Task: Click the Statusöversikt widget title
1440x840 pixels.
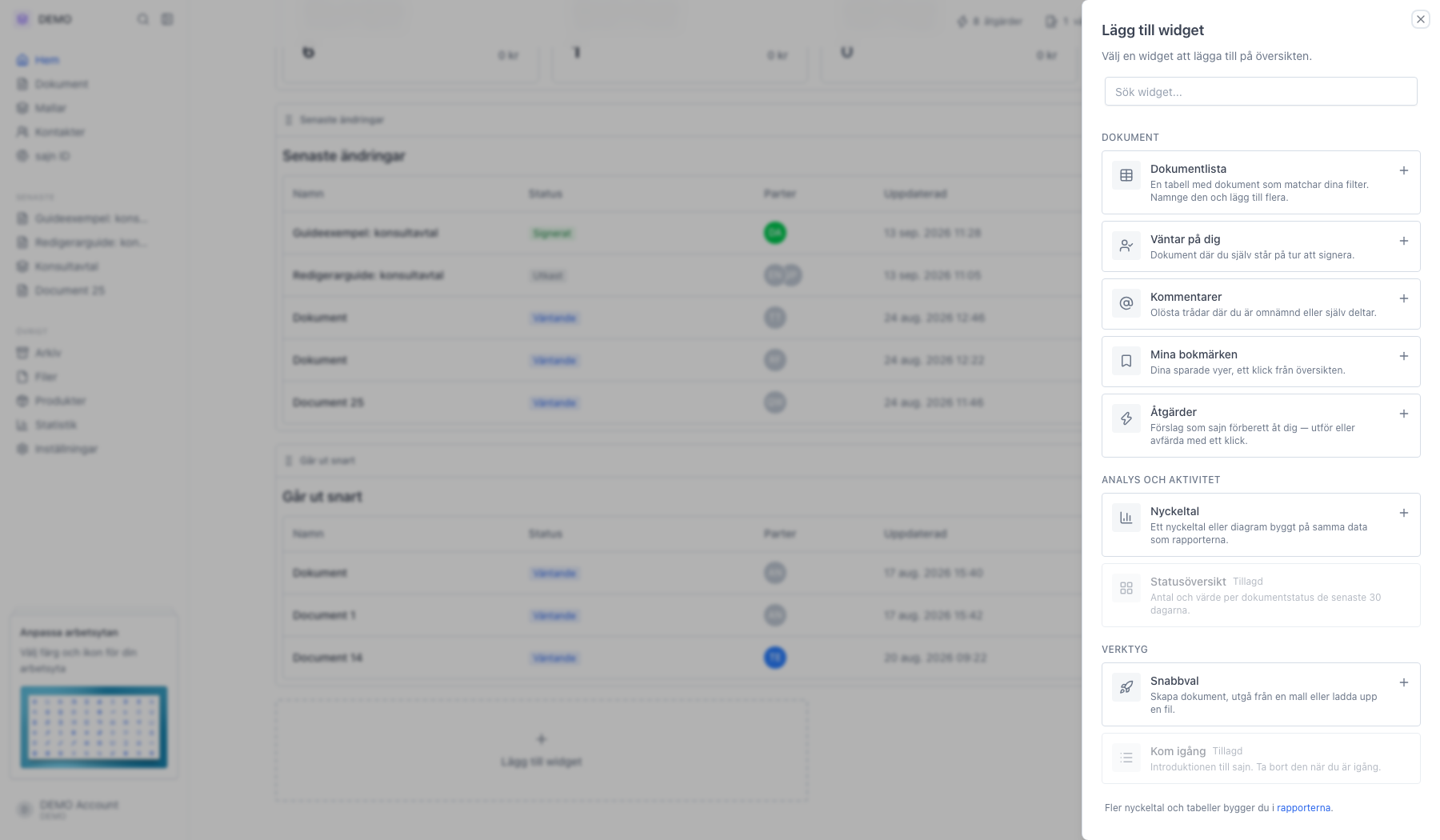Action: tap(1188, 582)
